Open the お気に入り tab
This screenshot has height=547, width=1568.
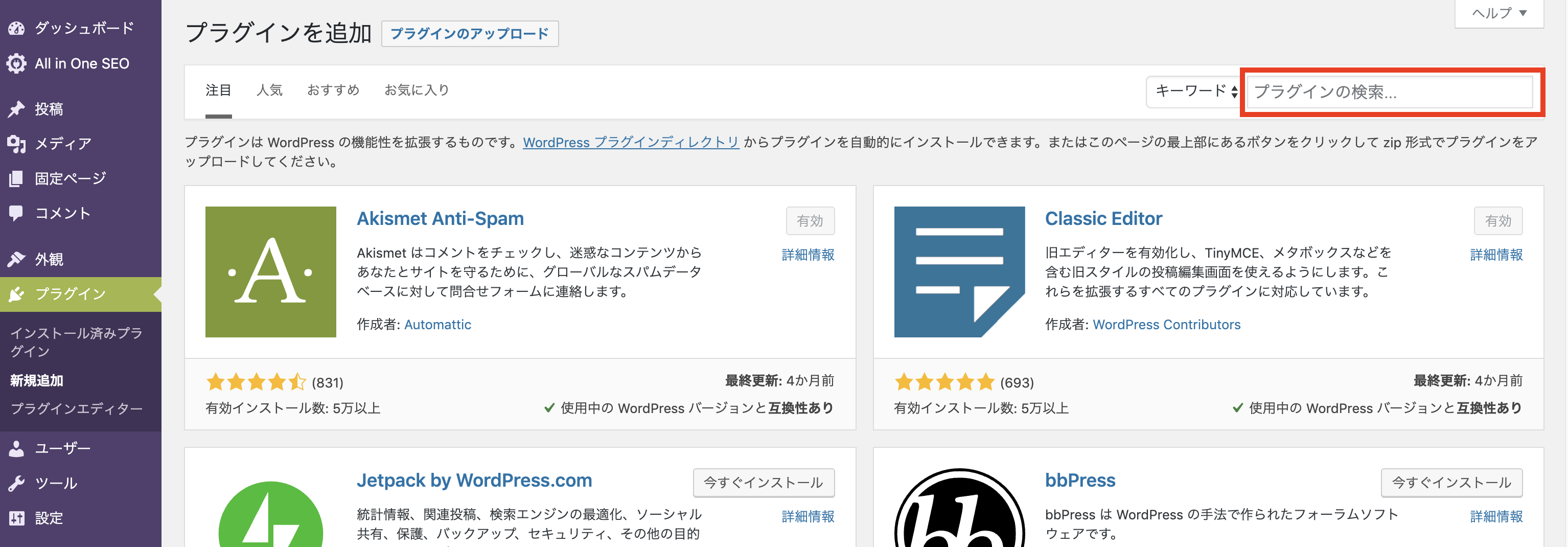[417, 91]
